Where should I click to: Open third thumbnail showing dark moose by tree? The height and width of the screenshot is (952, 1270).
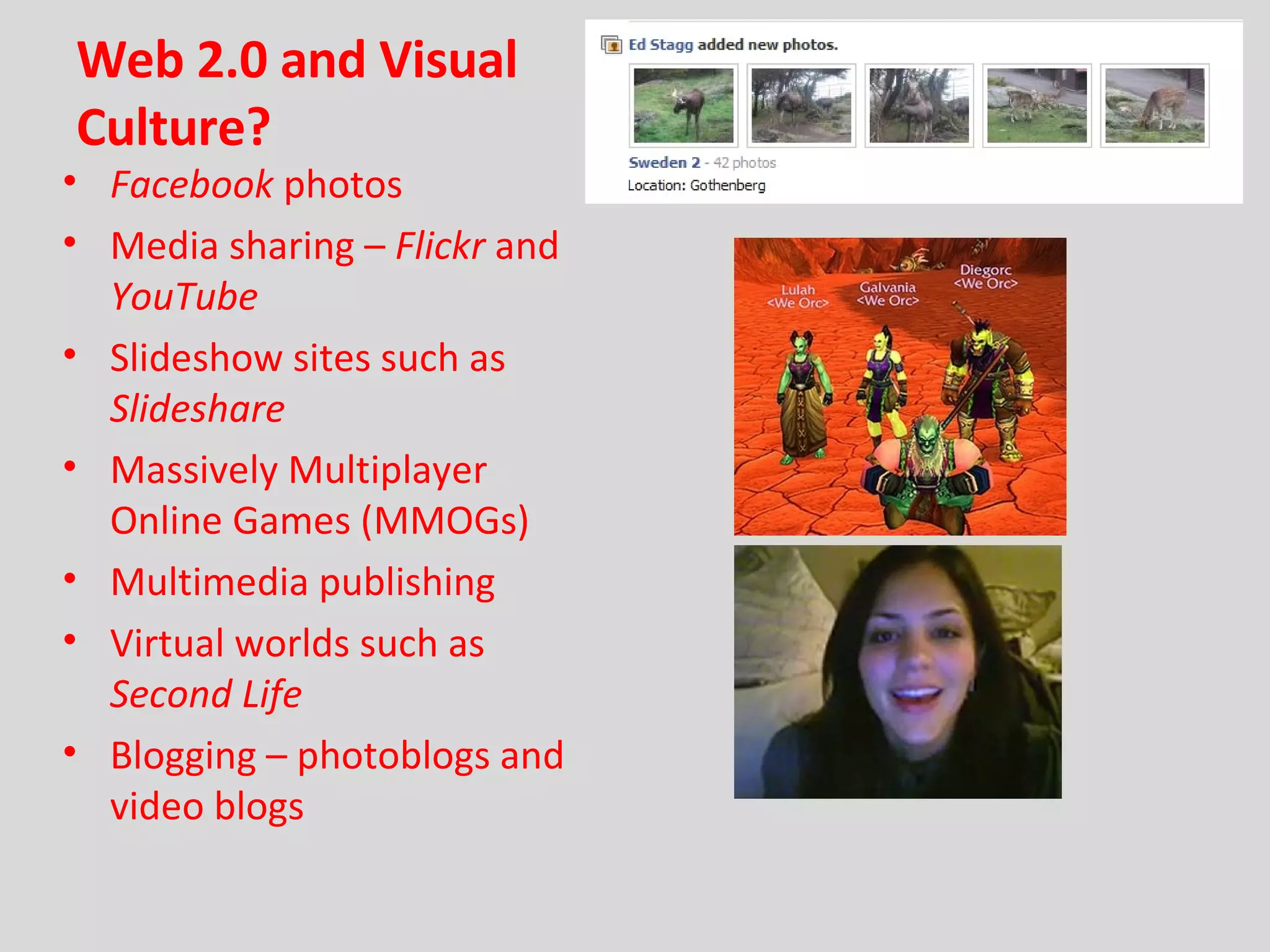(919, 105)
